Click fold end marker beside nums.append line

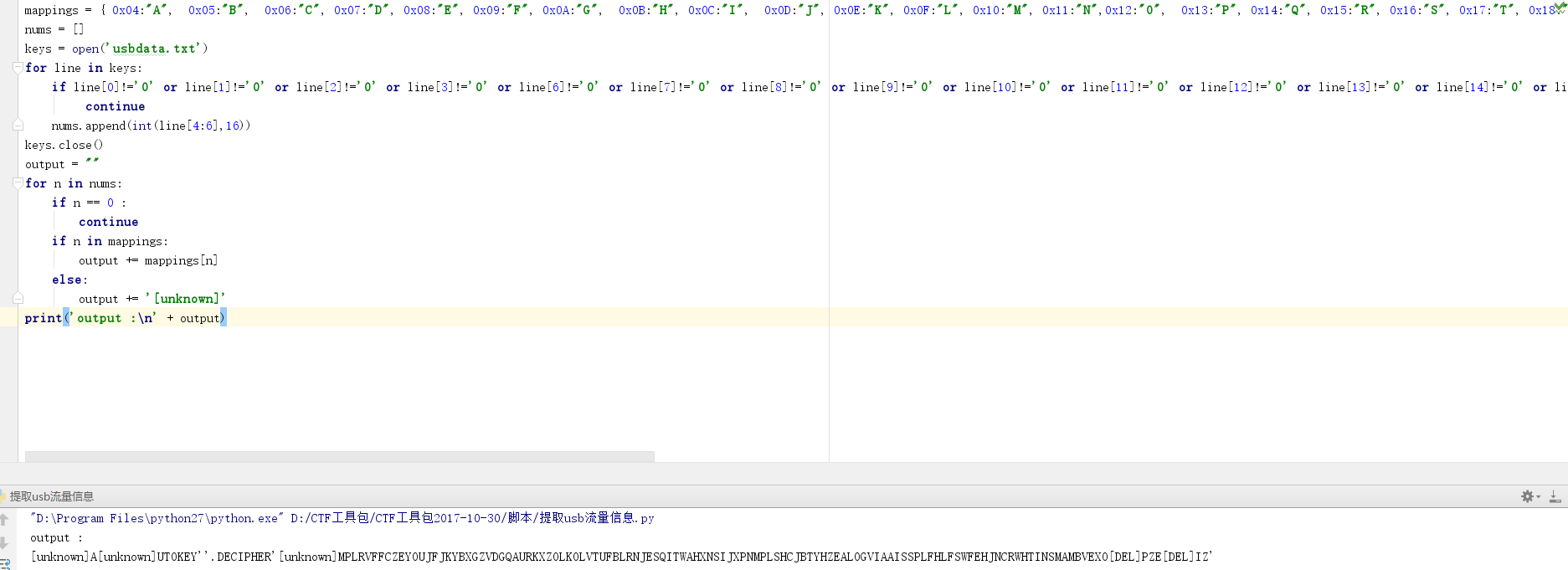[18, 126]
